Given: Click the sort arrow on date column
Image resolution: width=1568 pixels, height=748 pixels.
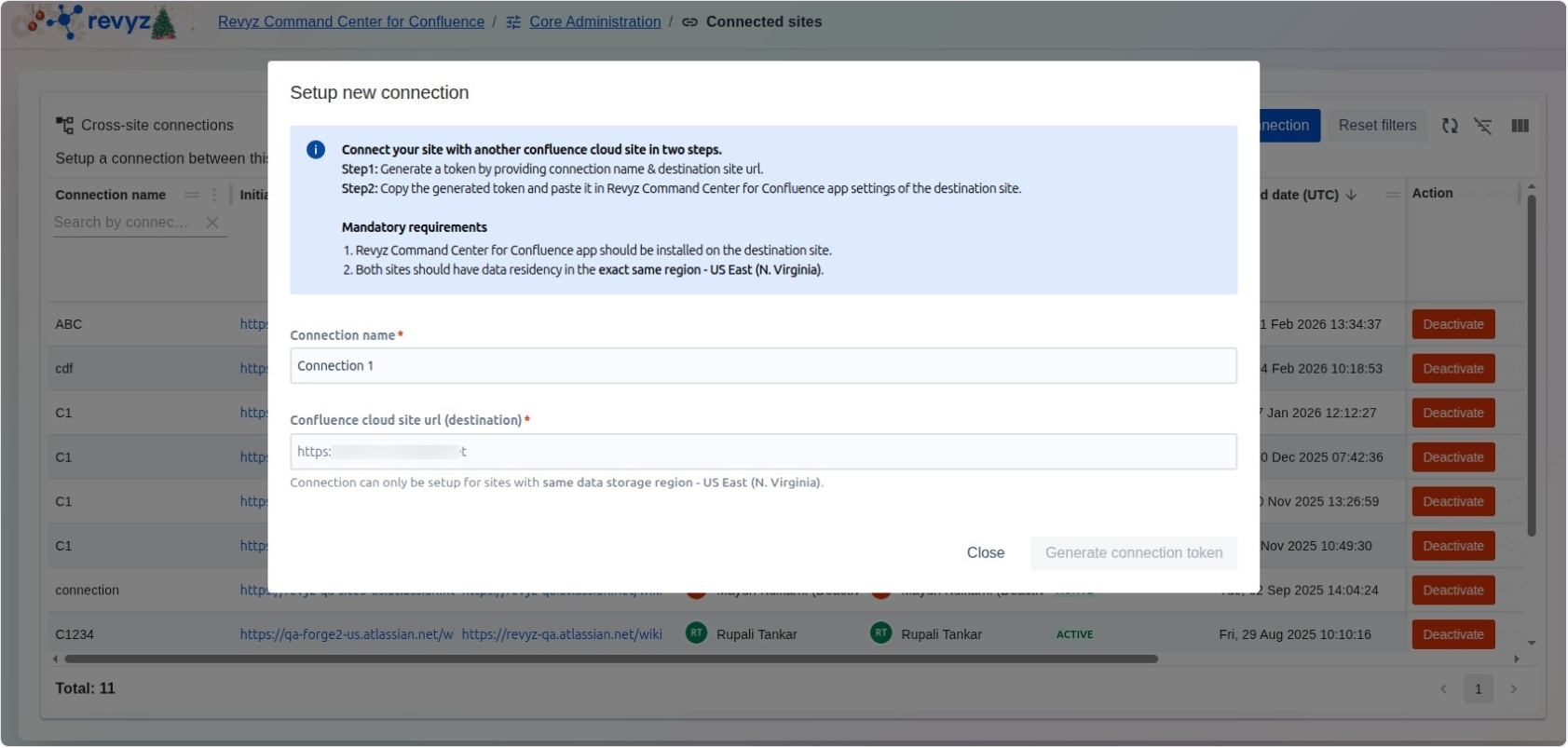Looking at the screenshot, I should [1351, 195].
